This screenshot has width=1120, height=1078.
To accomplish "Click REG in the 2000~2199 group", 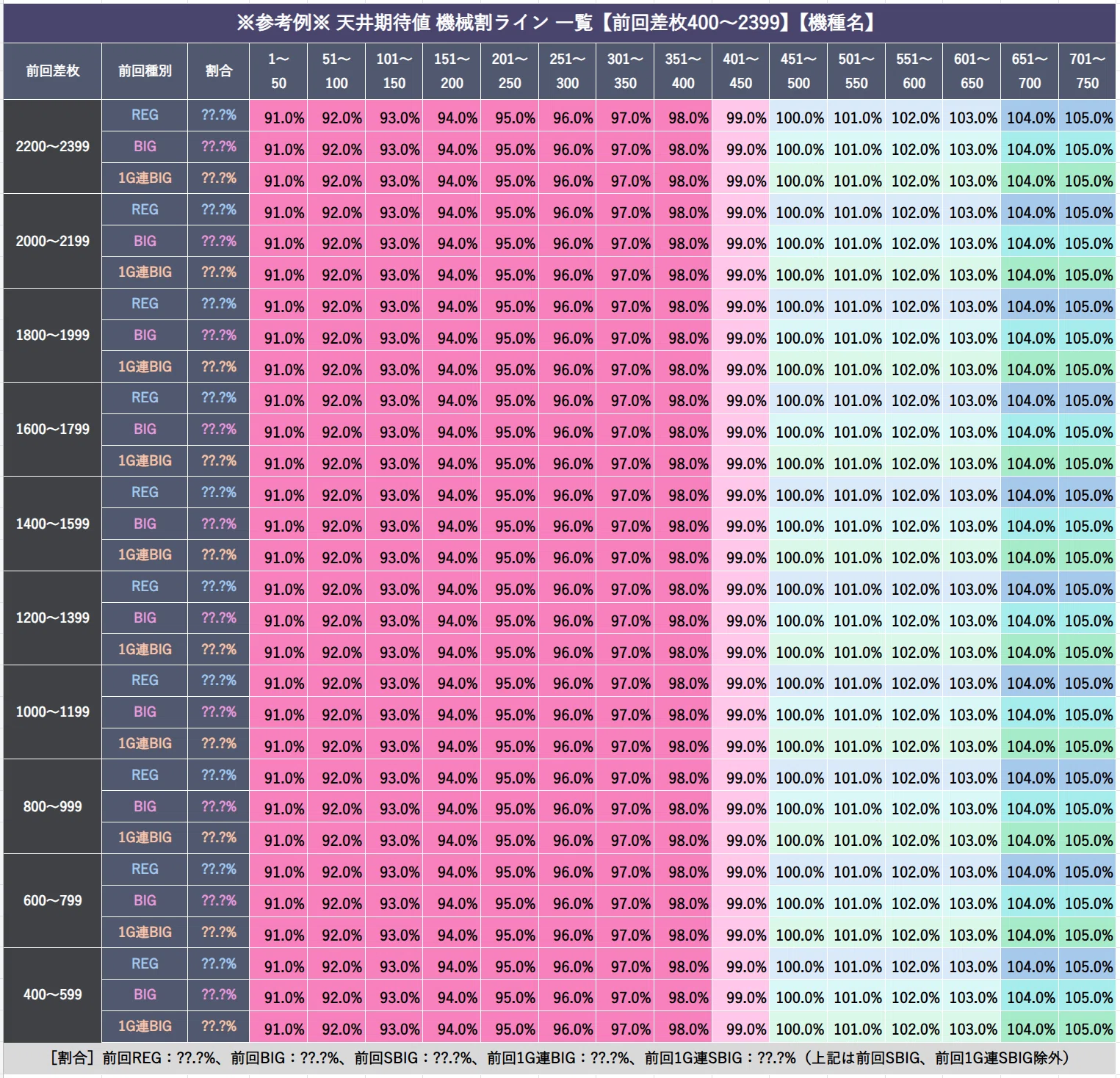I will tap(145, 209).
